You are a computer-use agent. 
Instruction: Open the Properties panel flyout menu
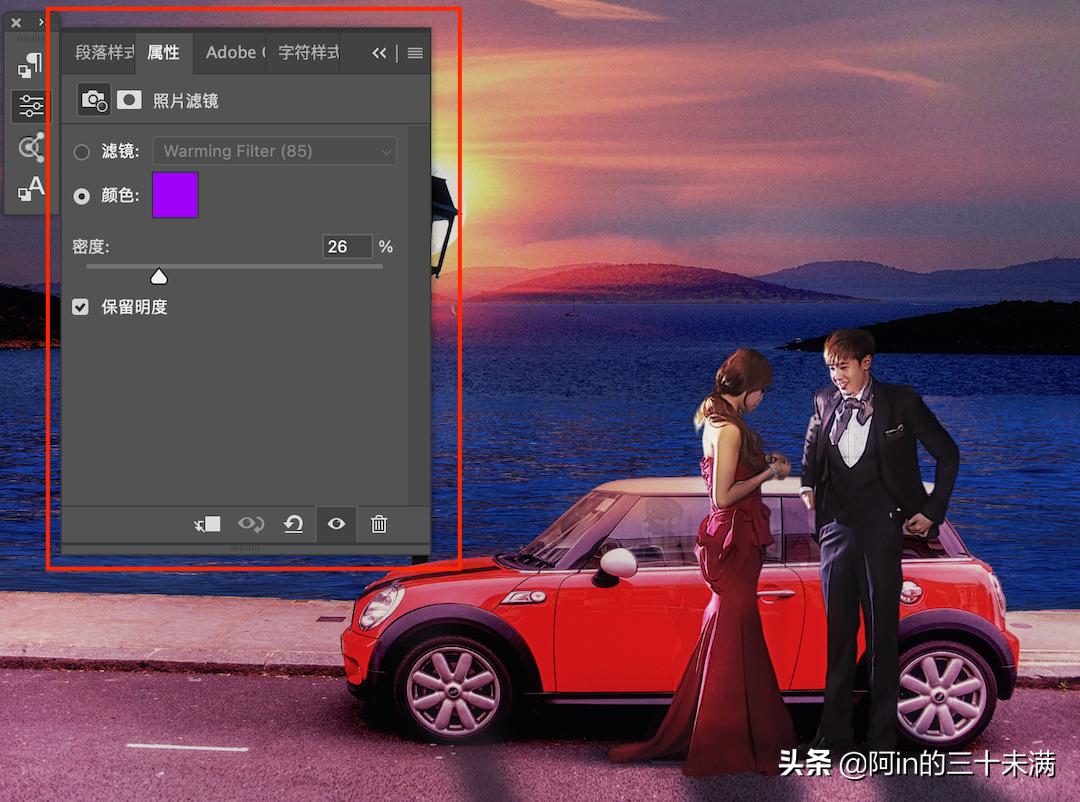[x=415, y=53]
